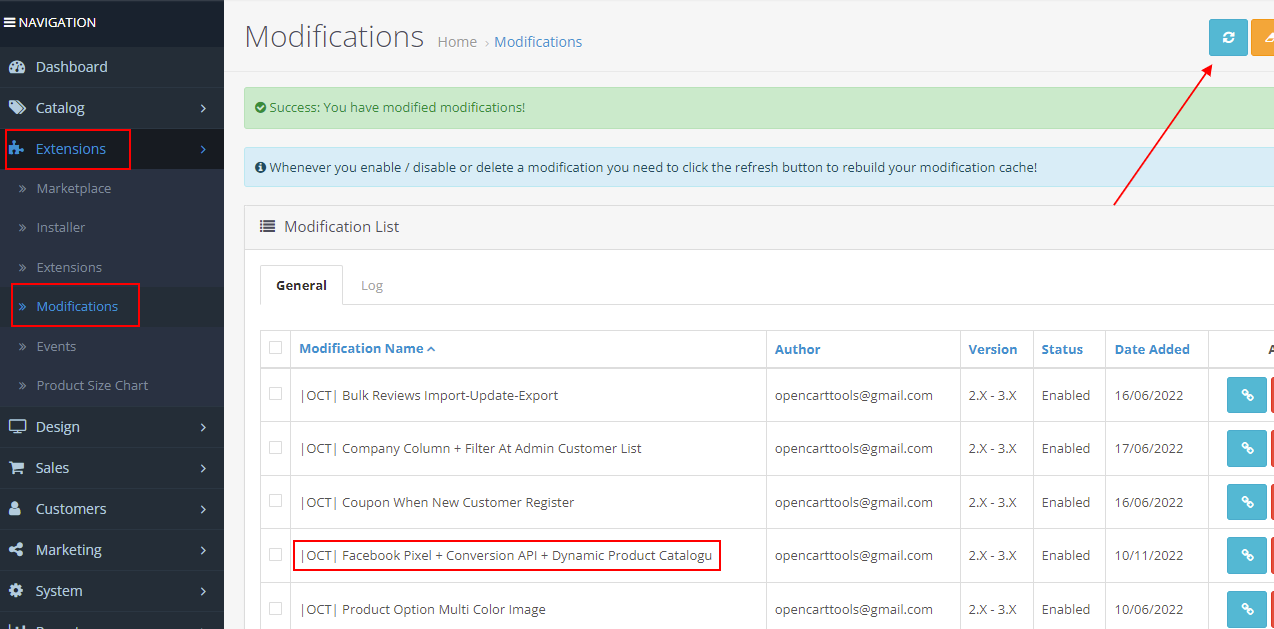
Task: Click the Extensions puzzle piece icon
Action: click(x=16, y=149)
